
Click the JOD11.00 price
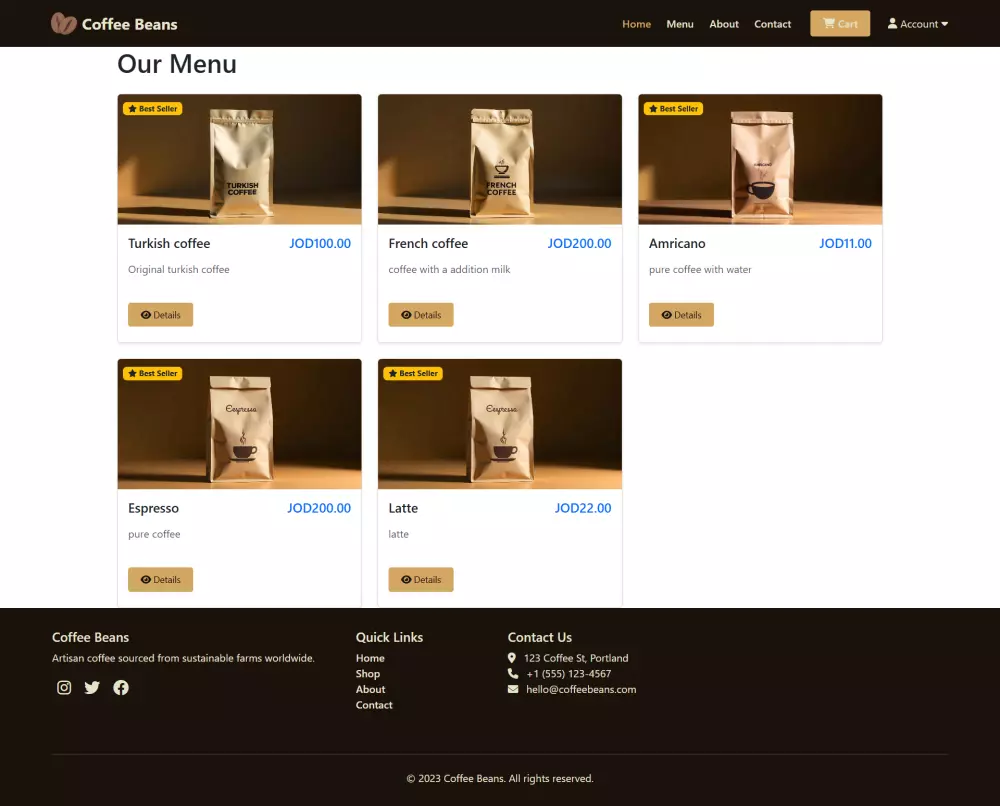pos(845,243)
